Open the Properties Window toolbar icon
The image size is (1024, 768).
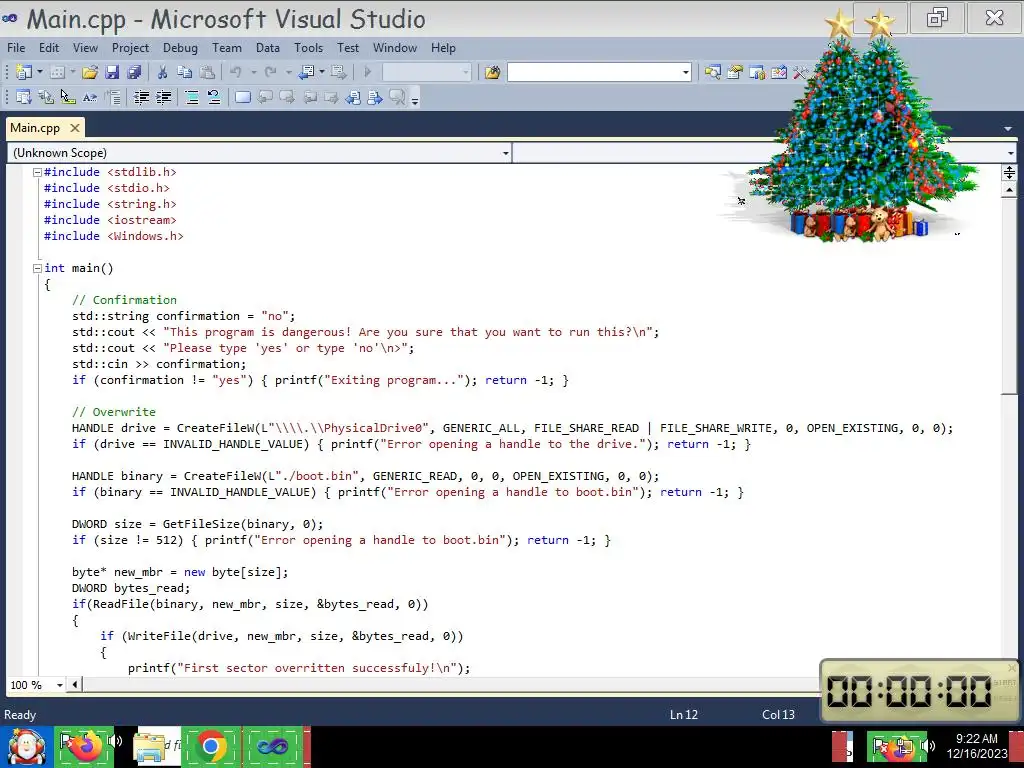point(735,72)
